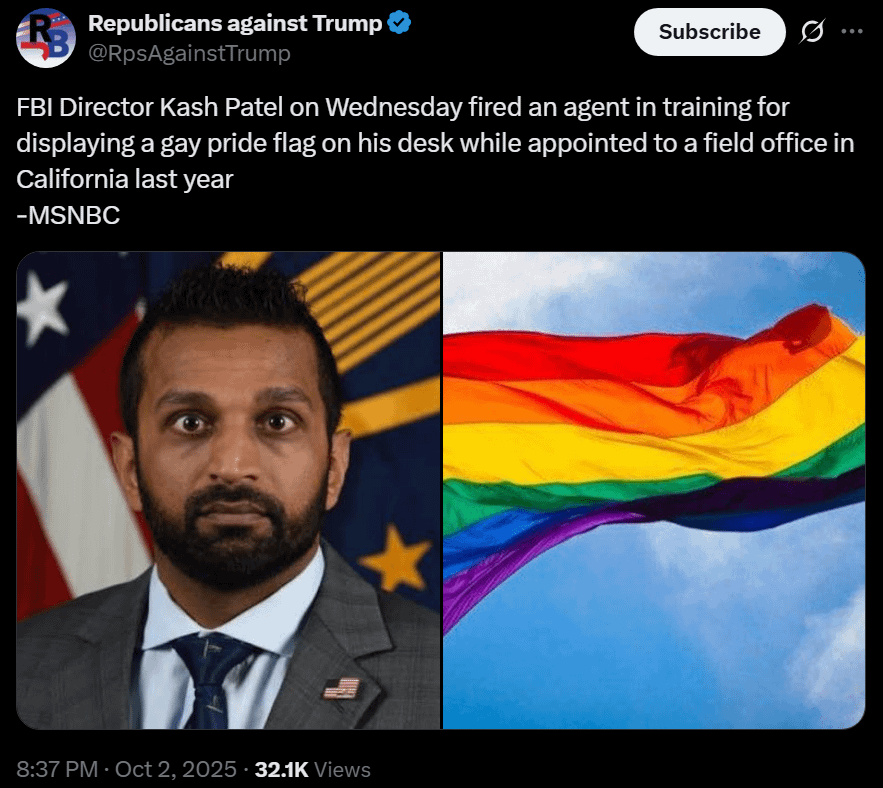Click the Oct 2, 2025 date link
Viewport: 883px width, 788px height.
[176, 769]
